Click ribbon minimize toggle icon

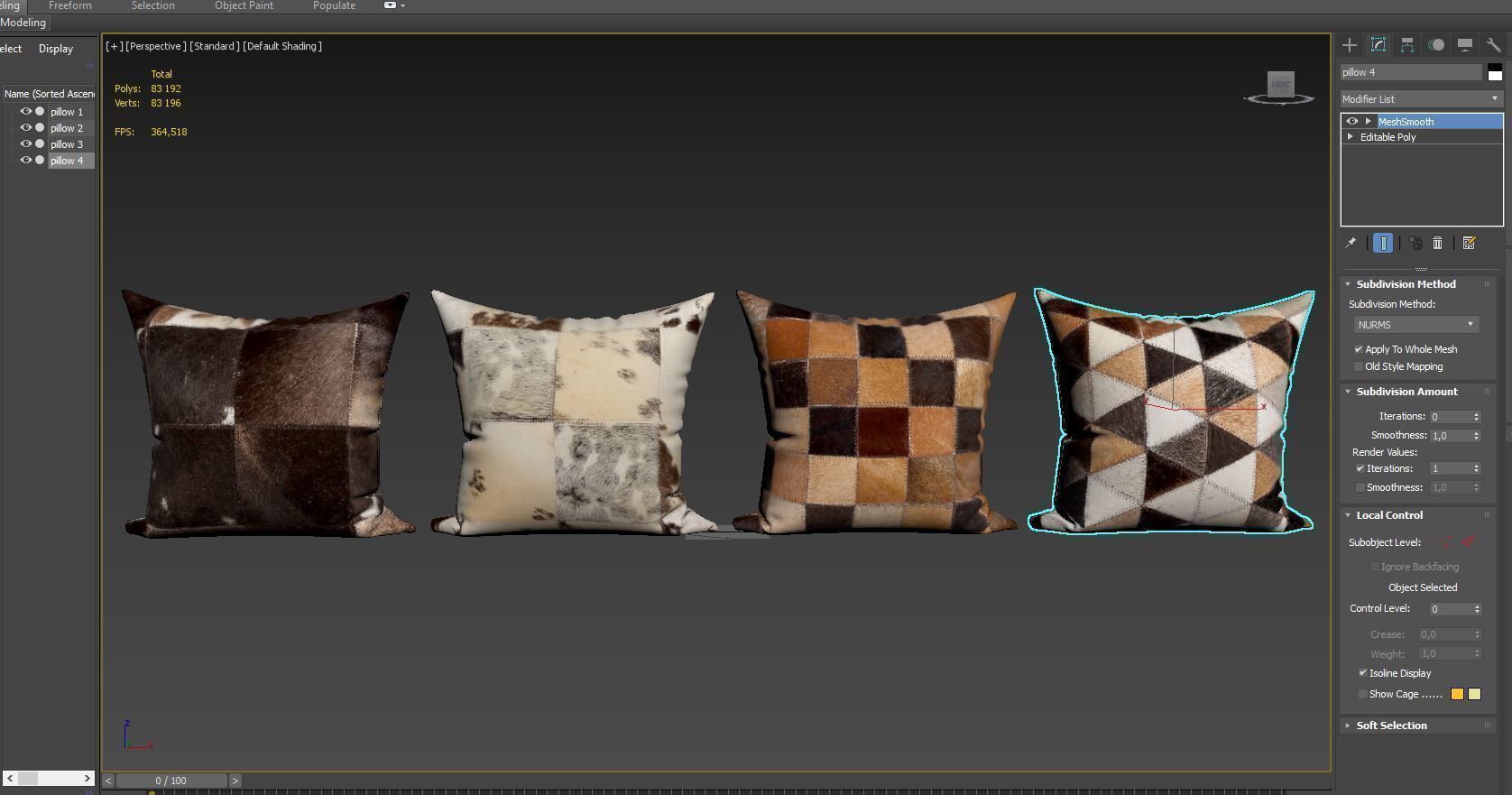pos(390,5)
